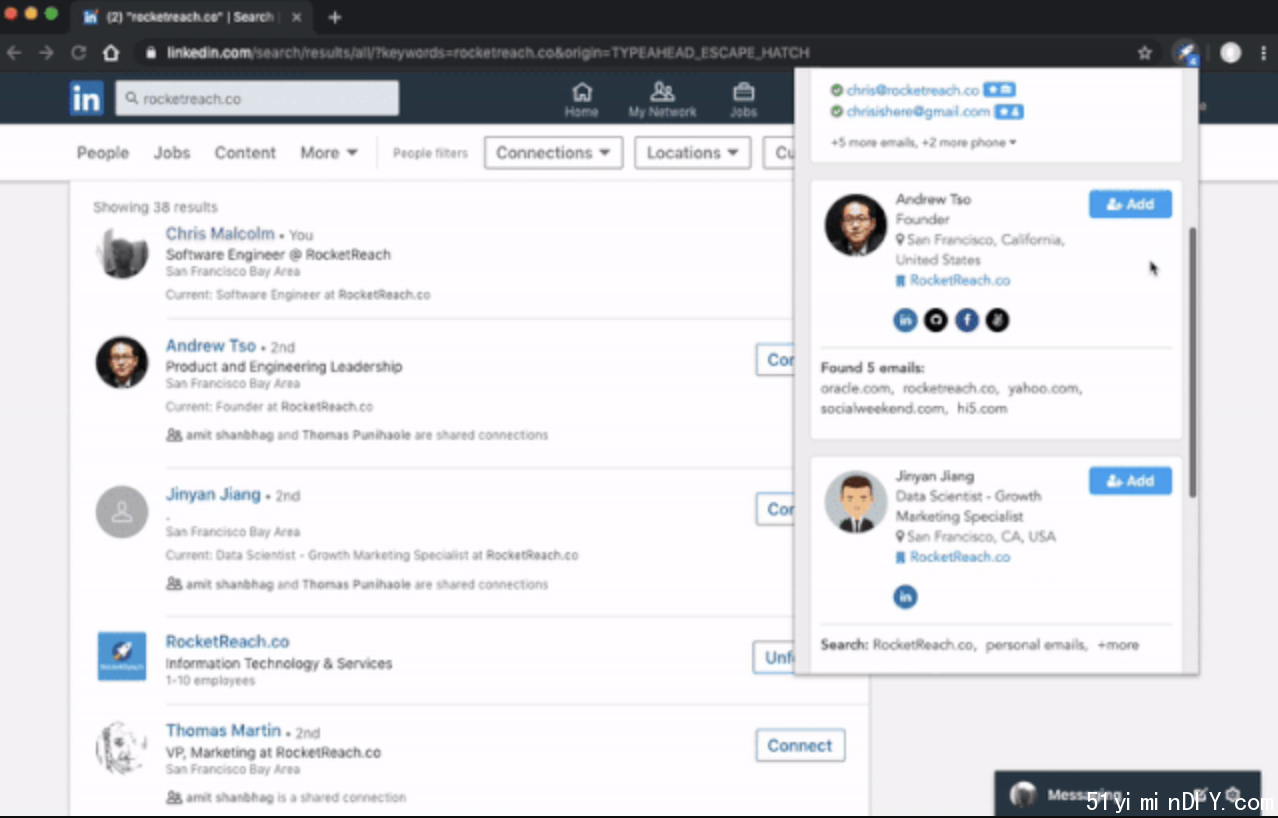This screenshot has width=1278, height=818.
Task: Click the LinkedIn logo in the header
Action: pos(86,98)
